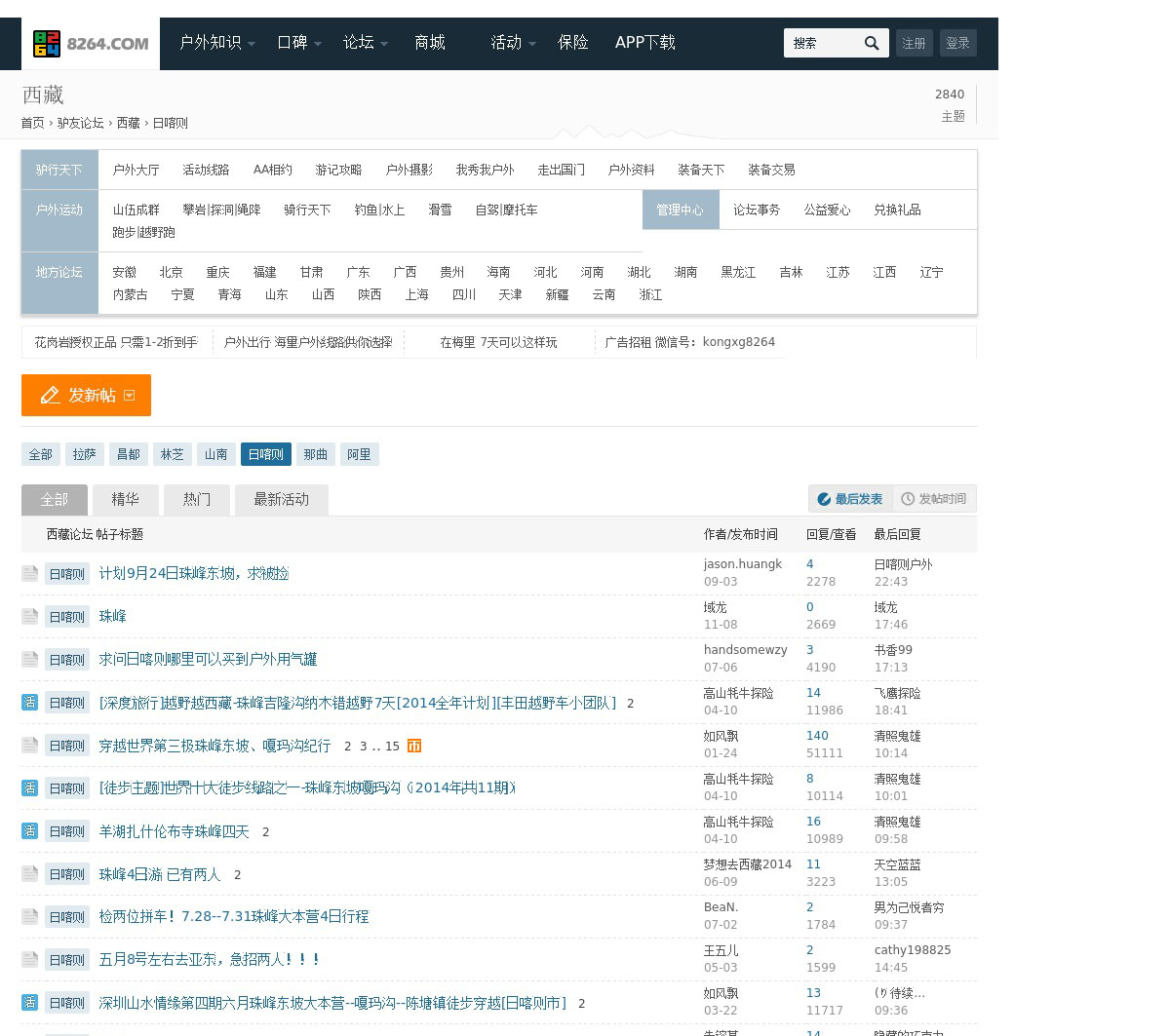This screenshot has width=1170, height=1036.
Task: Open thread 计划9月24日珠峰东坡
Action: point(193,573)
